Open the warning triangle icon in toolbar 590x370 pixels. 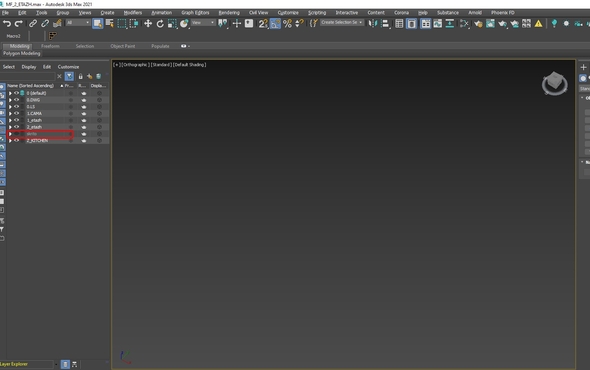pos(538,23)
